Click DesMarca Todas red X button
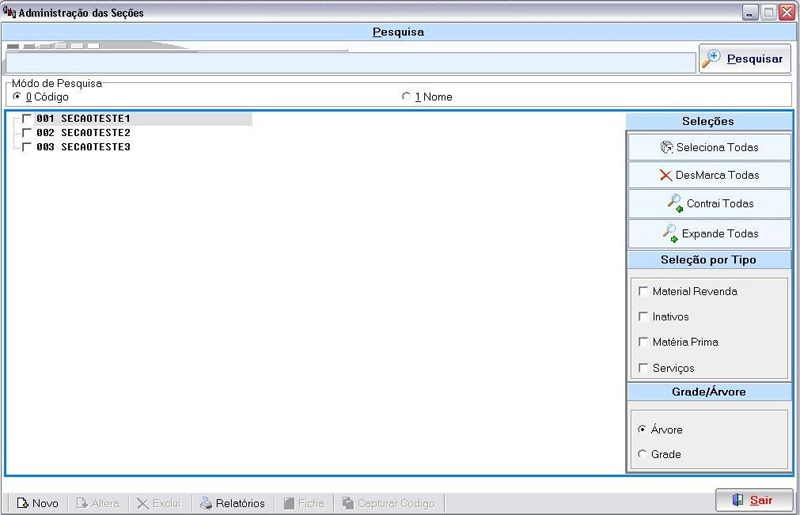 [709, 175]
